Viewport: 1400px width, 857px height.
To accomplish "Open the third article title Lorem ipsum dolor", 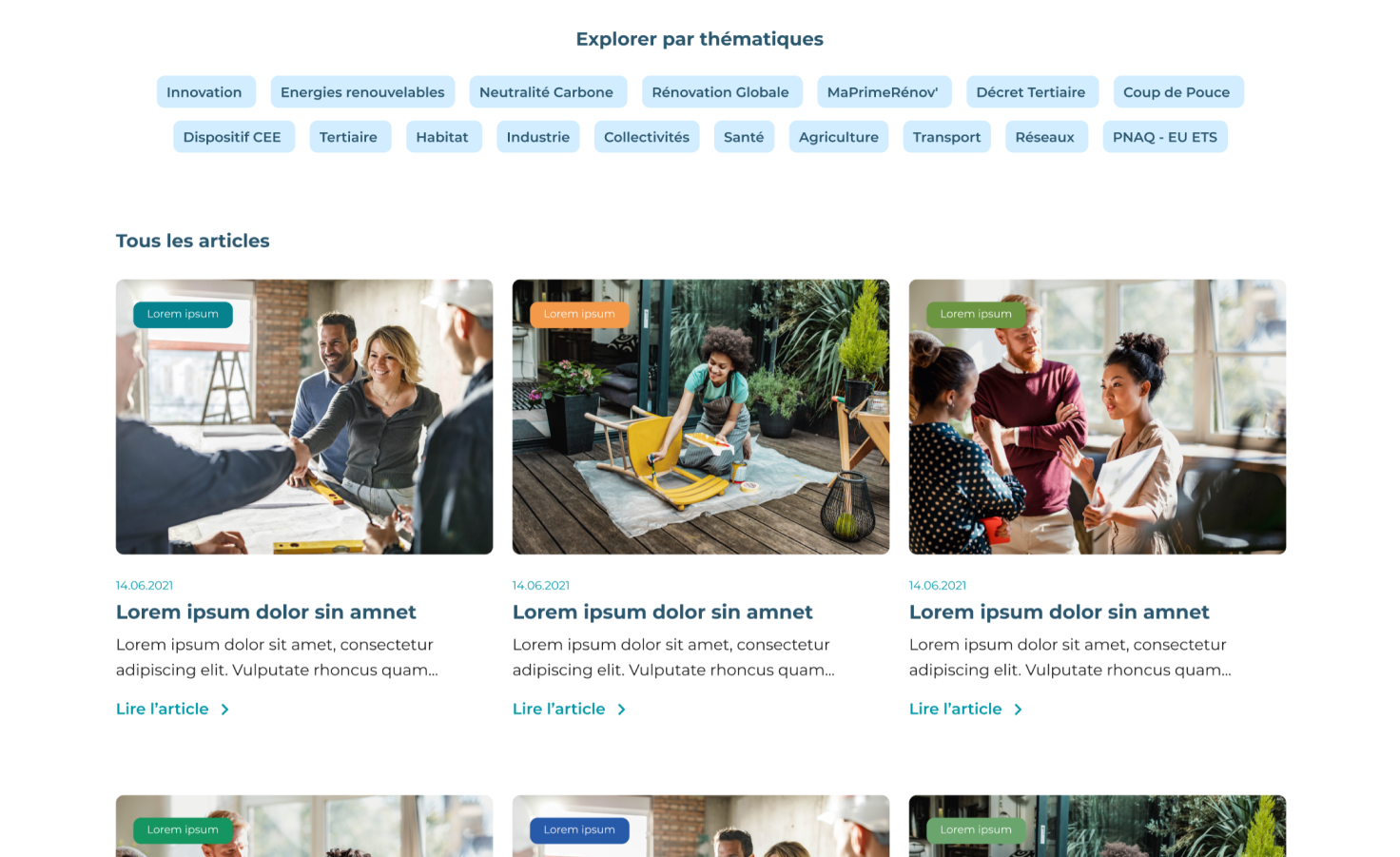I will 1059,613.
